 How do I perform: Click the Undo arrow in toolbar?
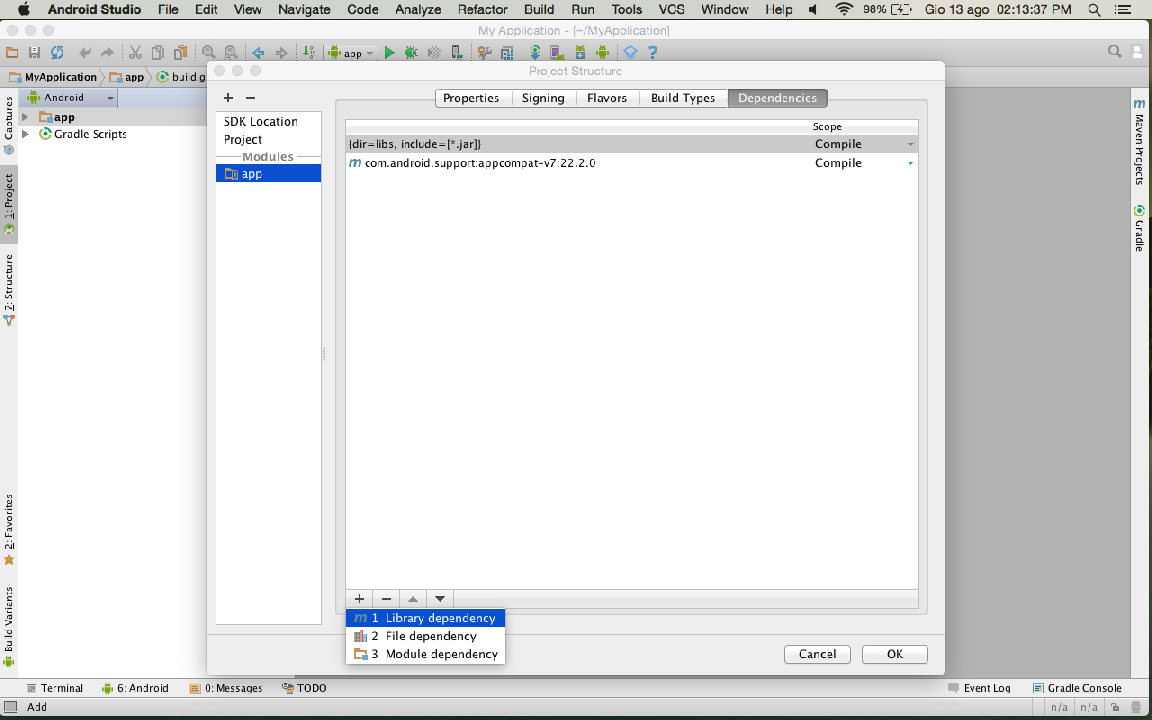click(84, 52)
